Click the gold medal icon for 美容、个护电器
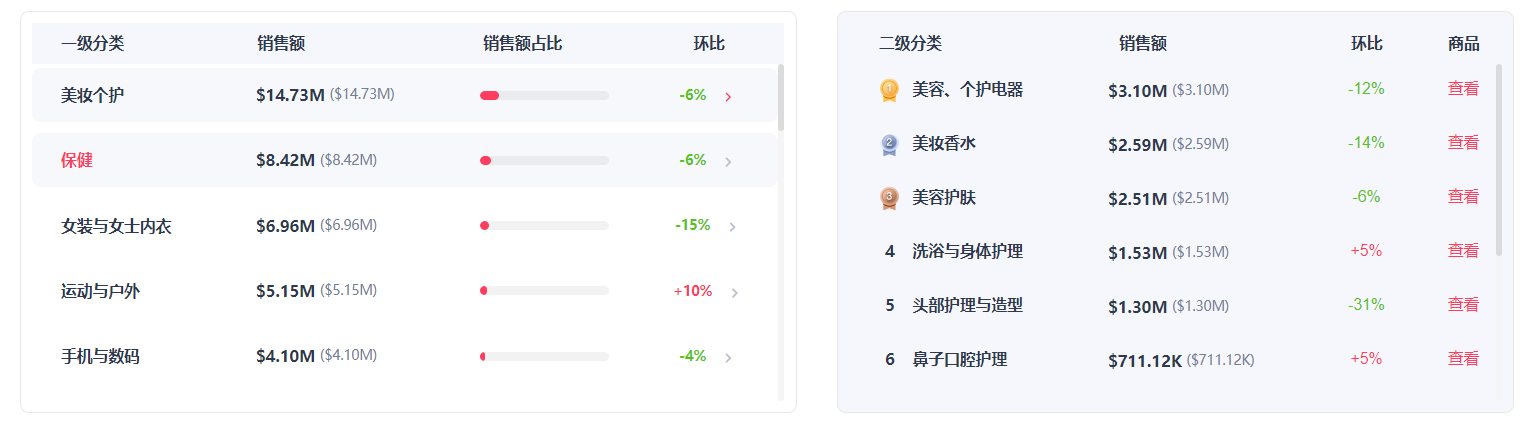Screen dimensions: 1529x435 pos(890,90)
